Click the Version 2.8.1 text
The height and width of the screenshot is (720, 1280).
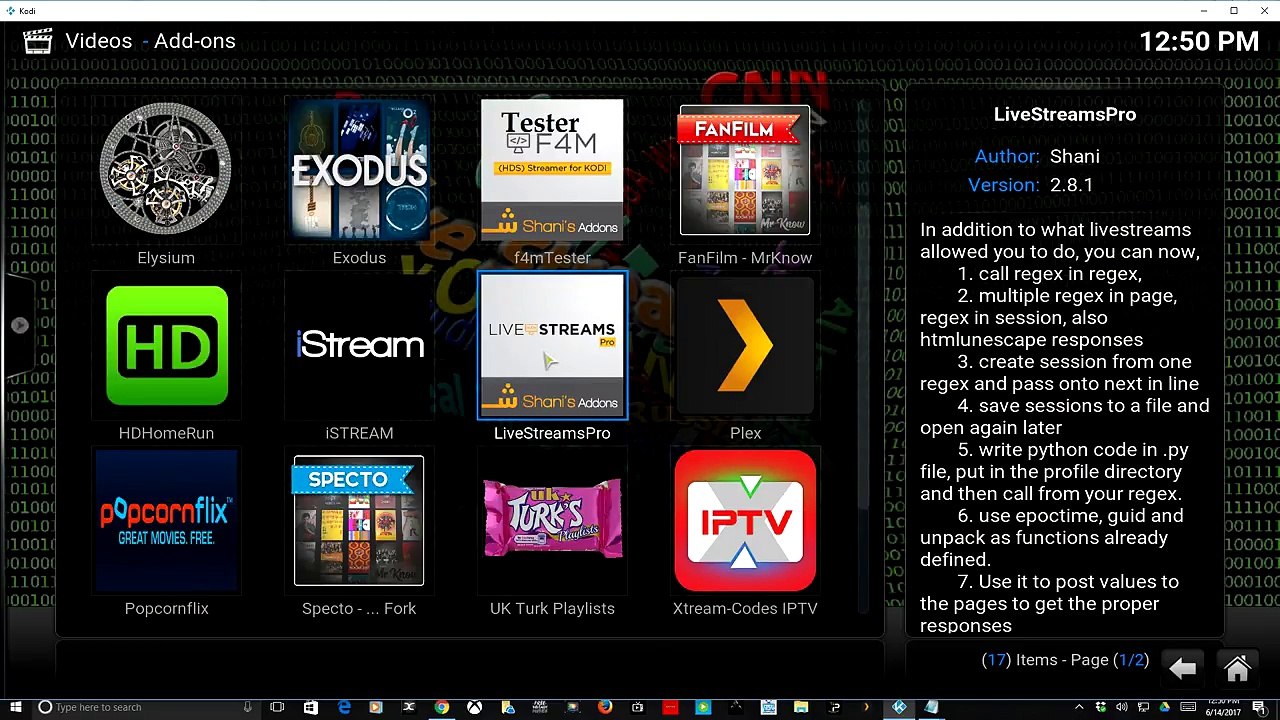[1030, 185]
